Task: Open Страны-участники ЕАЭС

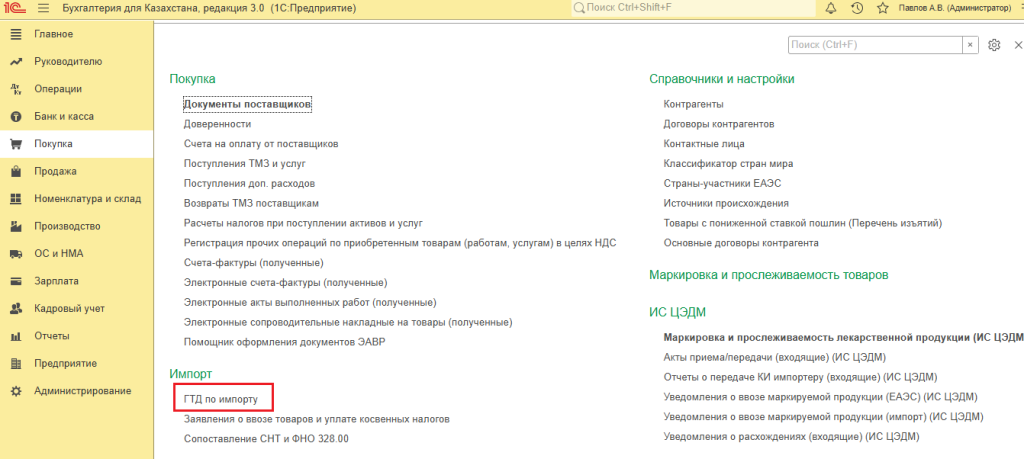Action: click(x=722, y=183)
